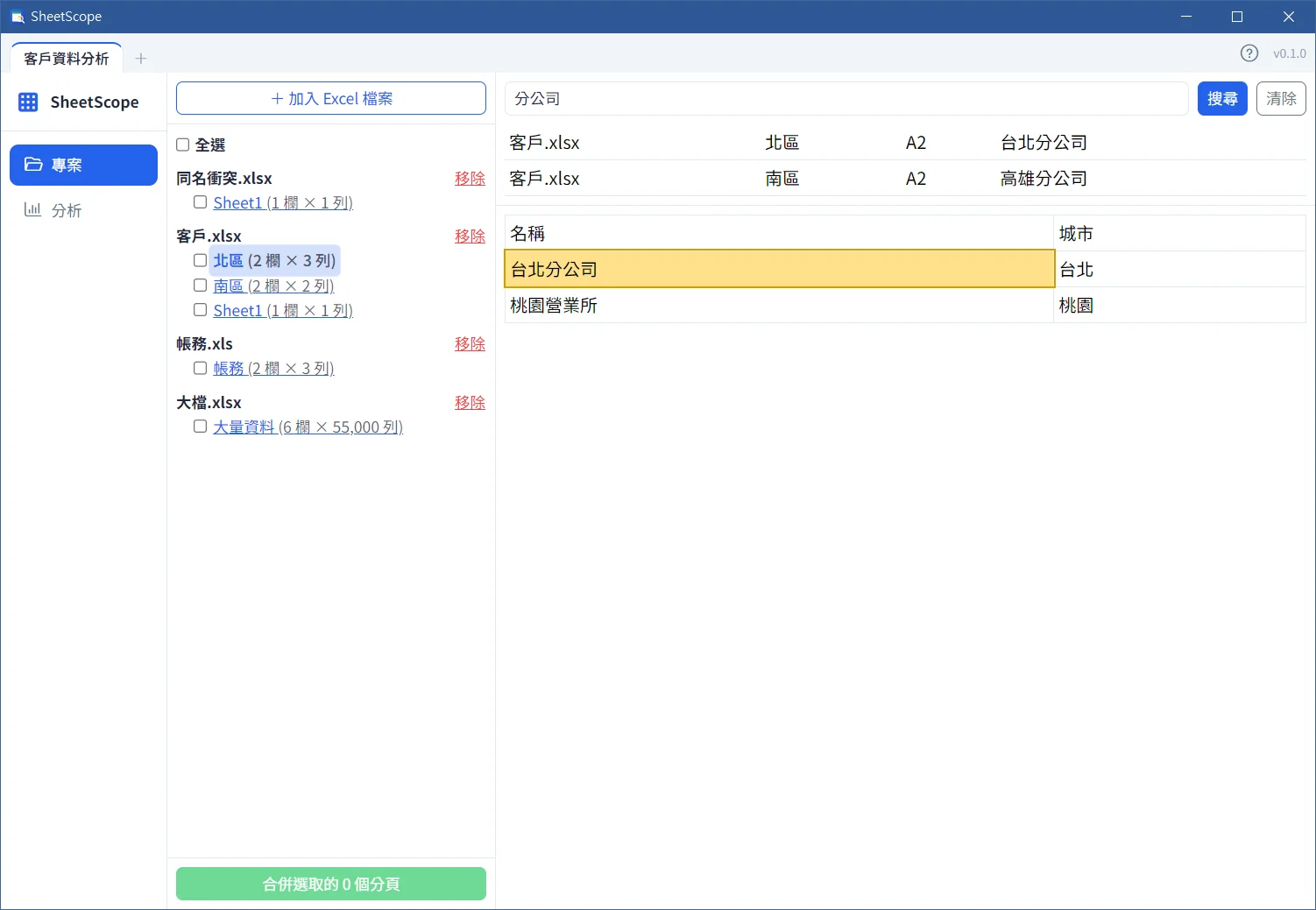Screen dimensions: 1316x910
Task: Click version label v0.1.0
Action: (x=1289, y=53)
